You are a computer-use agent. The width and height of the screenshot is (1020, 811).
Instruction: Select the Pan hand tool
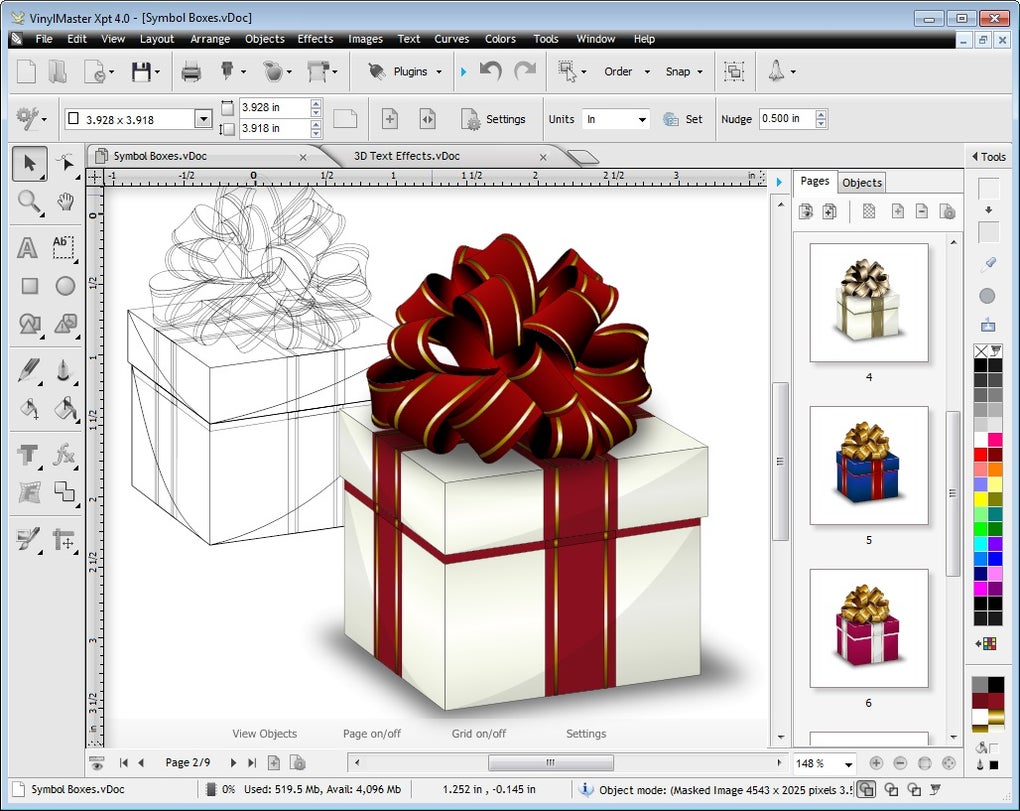pyautogui.click(x=65, y=202)
